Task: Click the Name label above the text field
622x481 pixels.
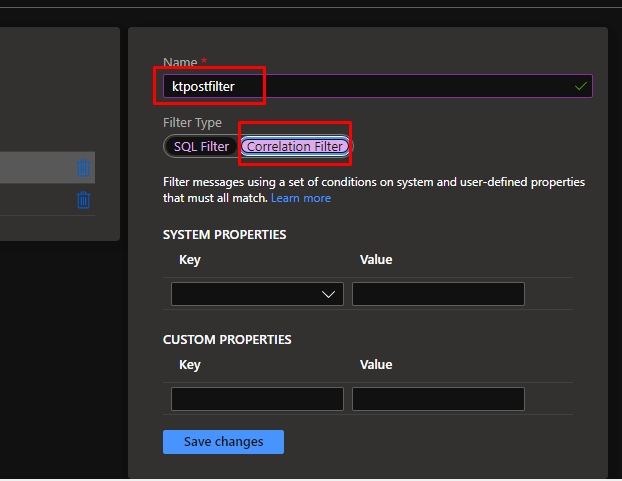Action: 180,63
